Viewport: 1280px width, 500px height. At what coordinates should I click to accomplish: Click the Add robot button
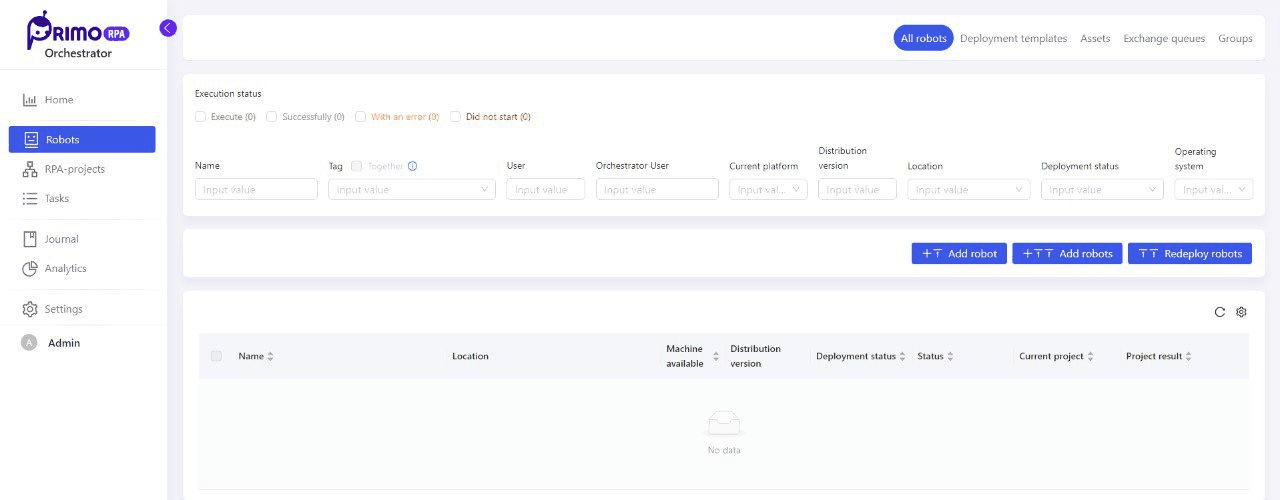(959, 254)
